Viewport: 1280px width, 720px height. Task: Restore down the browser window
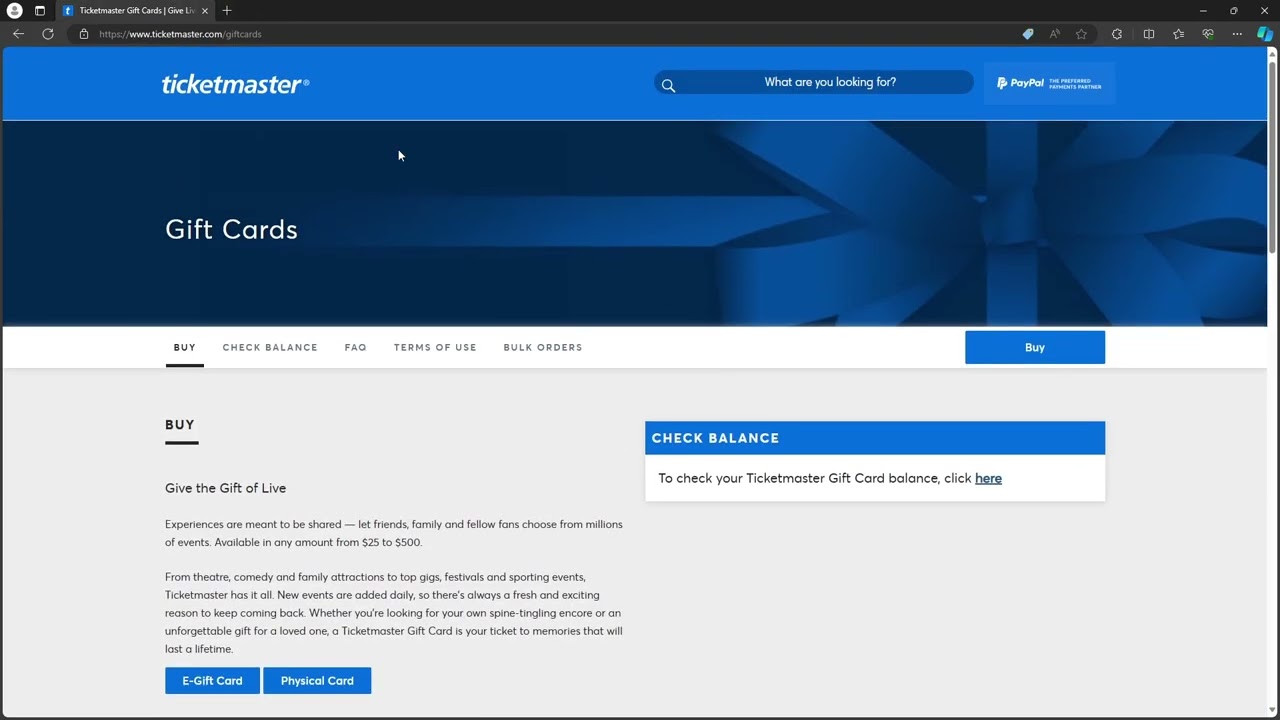1233,10
